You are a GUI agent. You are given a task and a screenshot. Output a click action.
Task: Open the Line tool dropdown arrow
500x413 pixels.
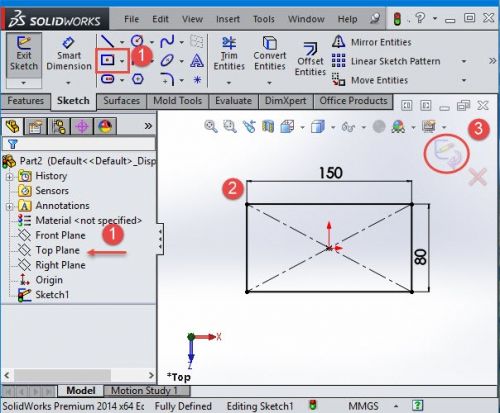click(122, 42)
